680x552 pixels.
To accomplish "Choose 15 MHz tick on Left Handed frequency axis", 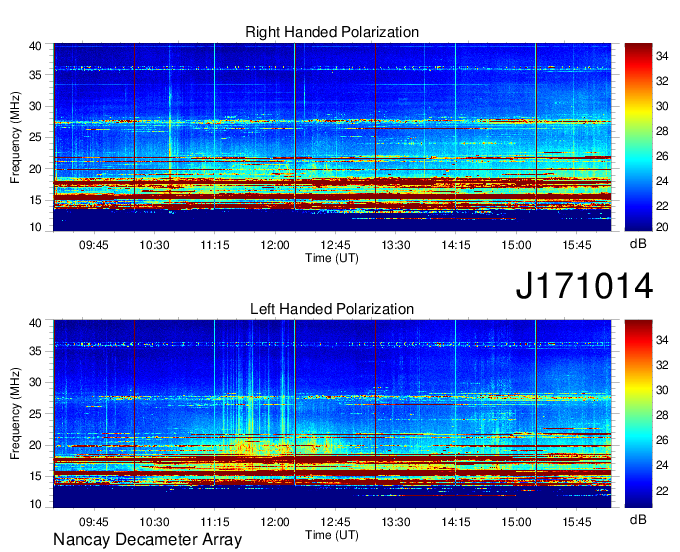I will (35, 477).
